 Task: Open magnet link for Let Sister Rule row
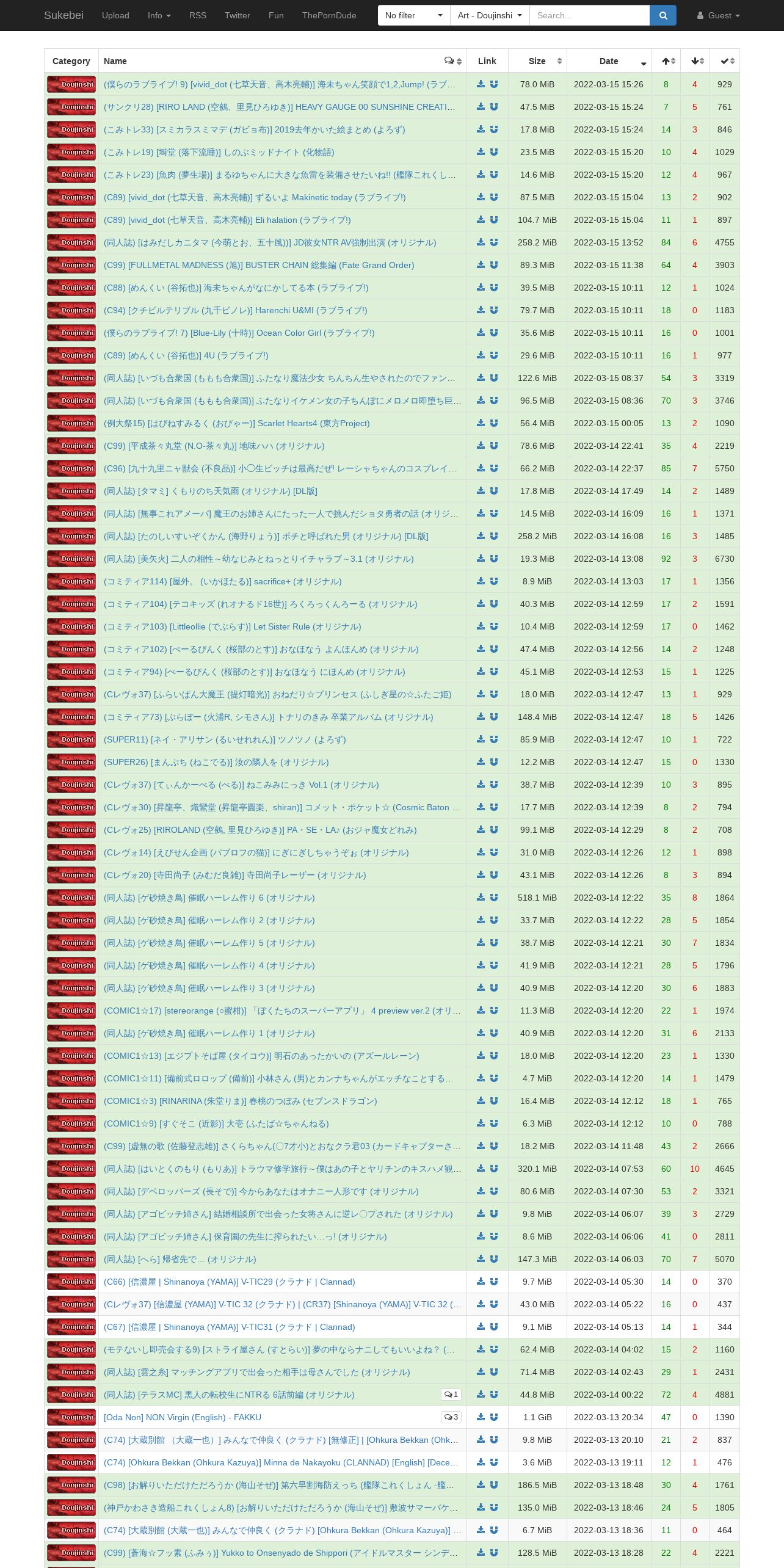(x=494, y=626)
